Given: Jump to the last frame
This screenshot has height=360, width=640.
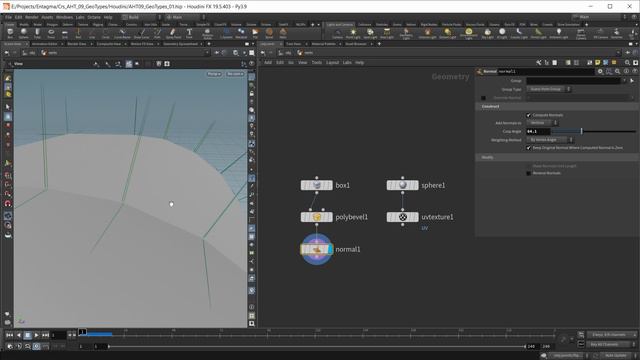Looking at the screenshot, I should [45, 335].
